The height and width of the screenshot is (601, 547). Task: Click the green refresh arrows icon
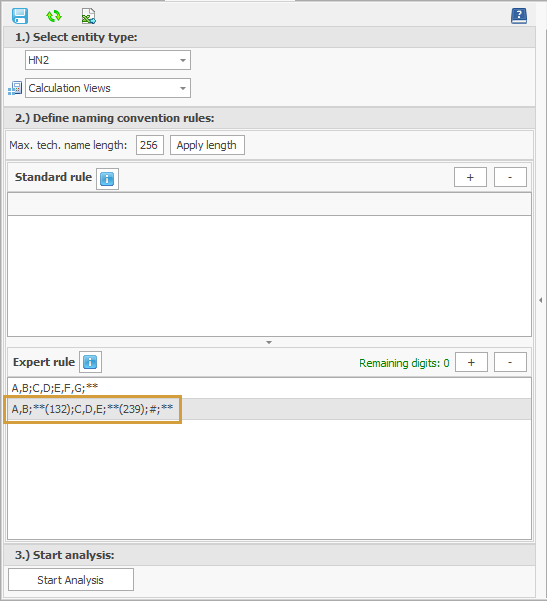pos(54,16)
